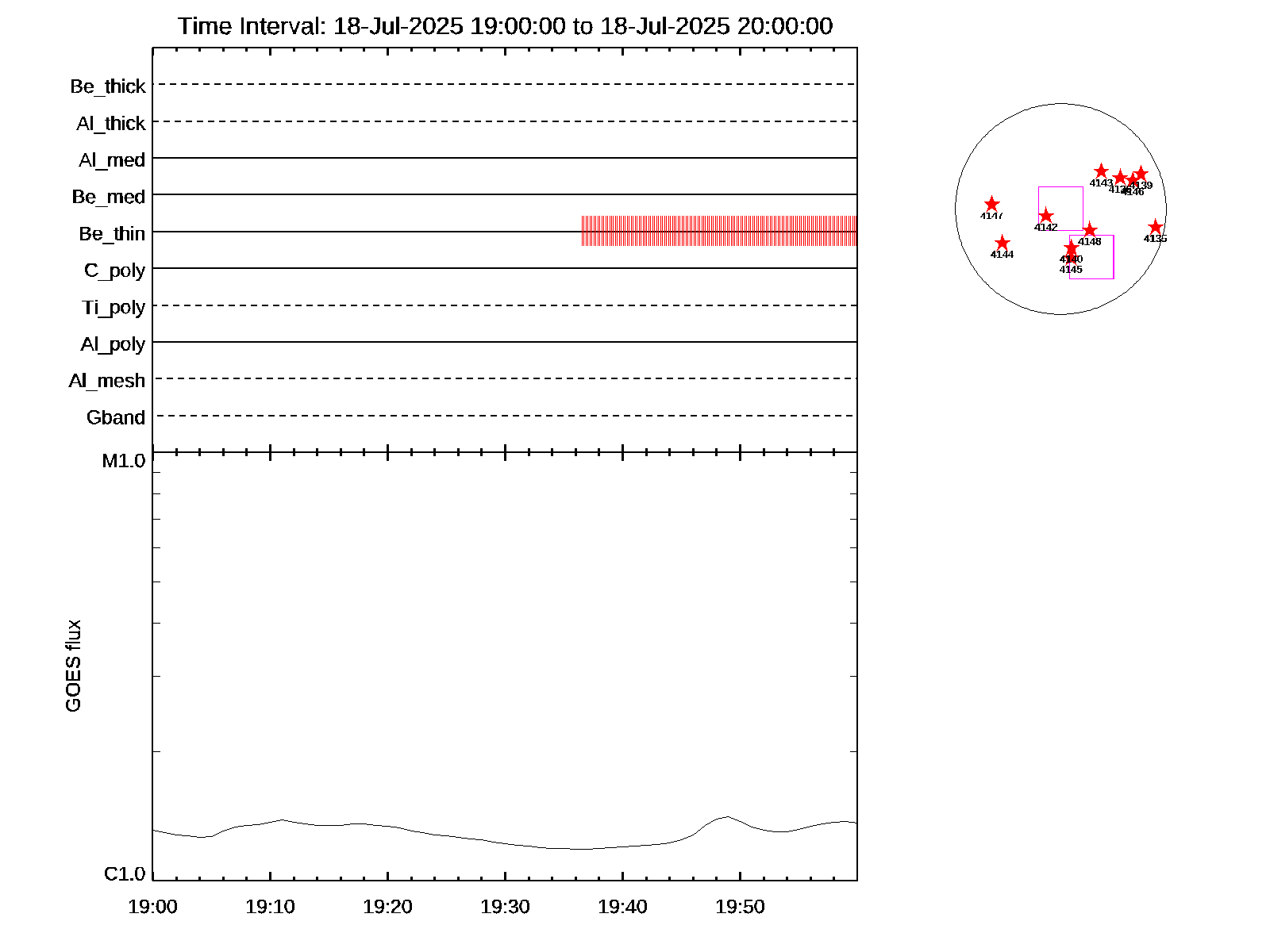Click the red Be_thin exposure bar block
Screen dimensions: 1270x952
point(719,231)
